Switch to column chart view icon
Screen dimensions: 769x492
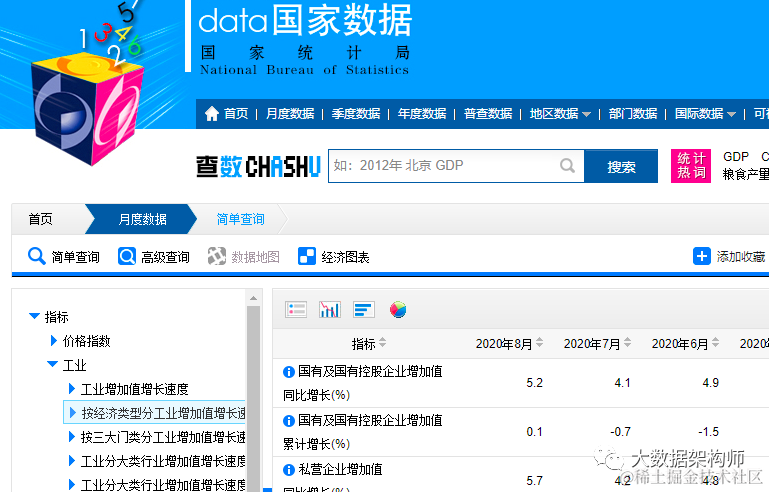click(x=330, y=310)
